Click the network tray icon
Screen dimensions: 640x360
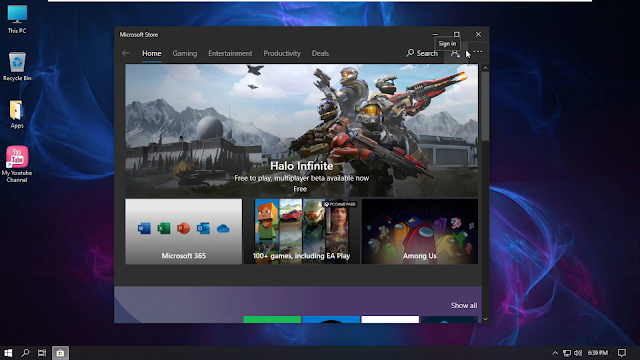pos(567,353)
